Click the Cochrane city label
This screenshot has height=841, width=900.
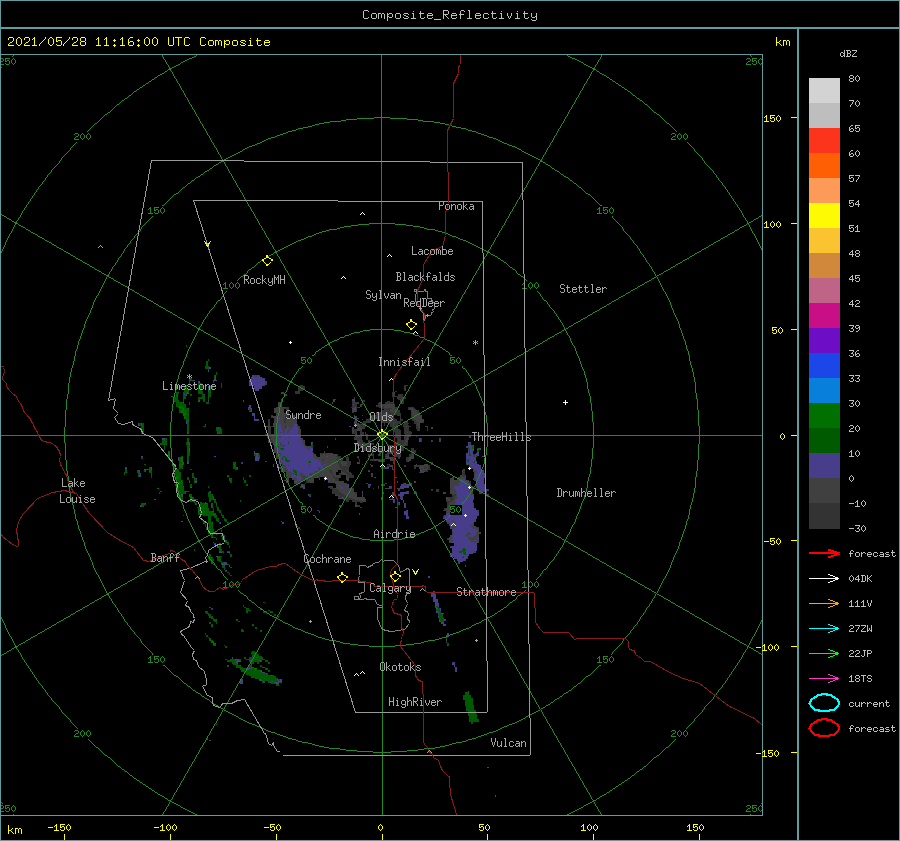[x=327, y=559]
